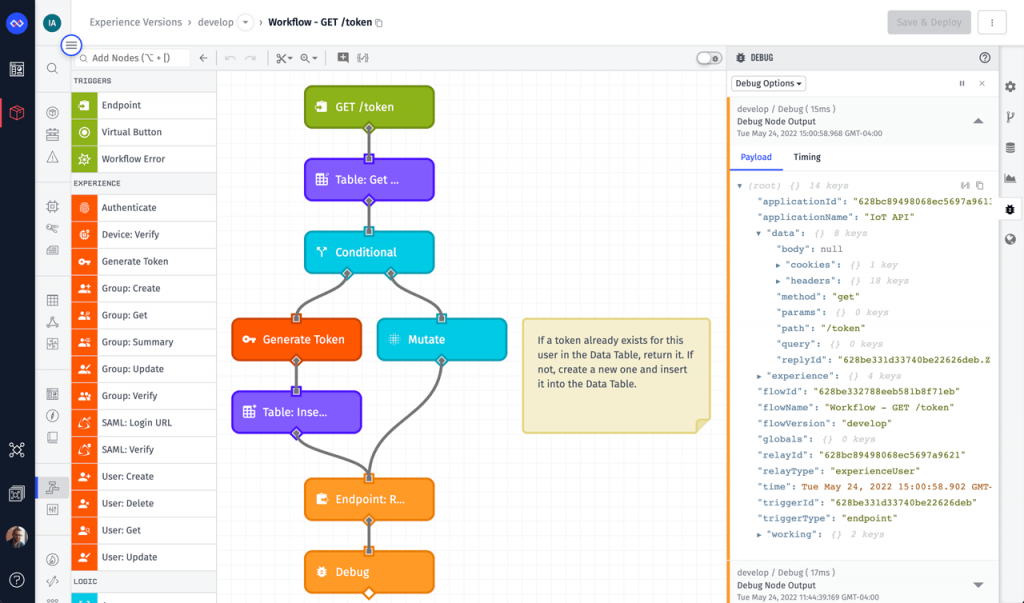
Task: Open the Experience Versions breadcrumb link
Action: 136,22
